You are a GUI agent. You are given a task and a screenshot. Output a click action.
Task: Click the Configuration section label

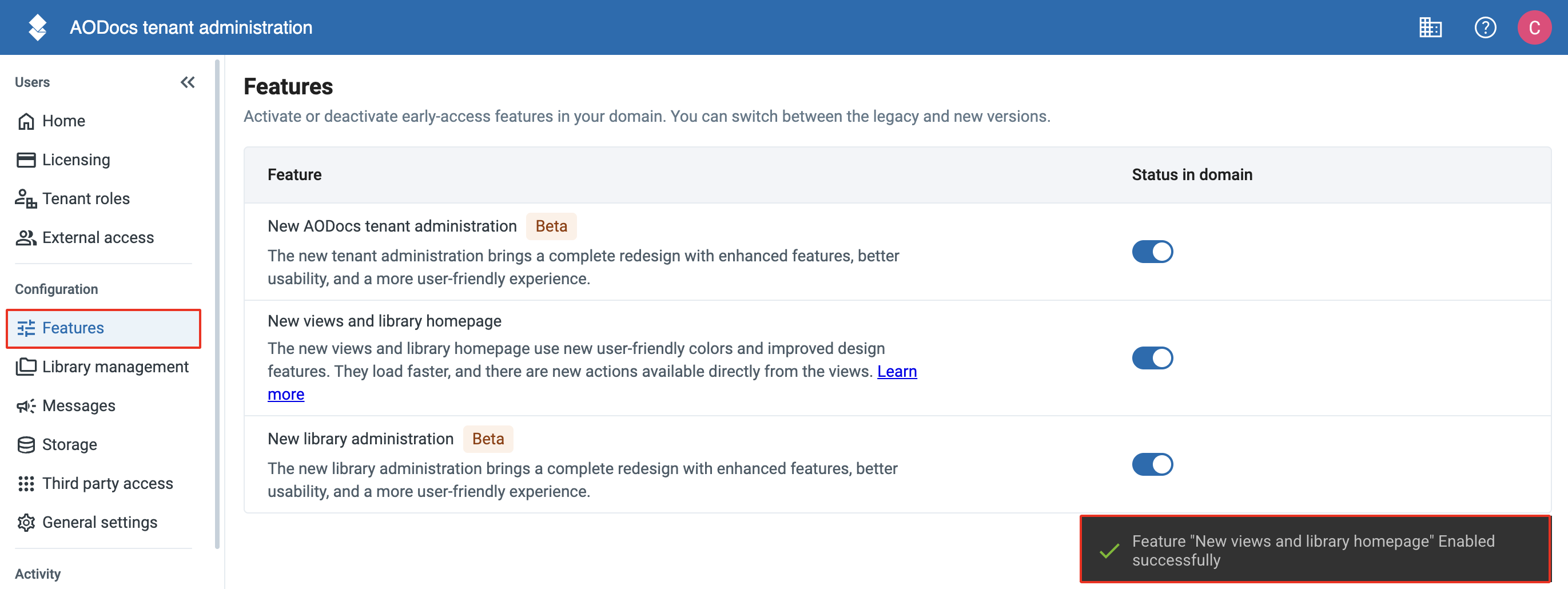[56, 289]
